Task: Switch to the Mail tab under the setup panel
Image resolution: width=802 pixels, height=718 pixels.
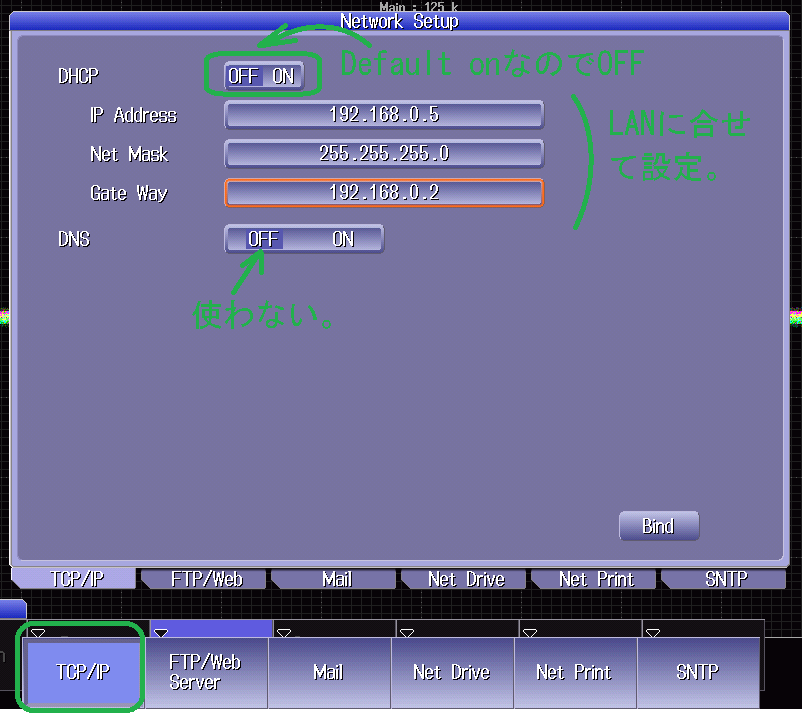Action: (x=336, y=579)
